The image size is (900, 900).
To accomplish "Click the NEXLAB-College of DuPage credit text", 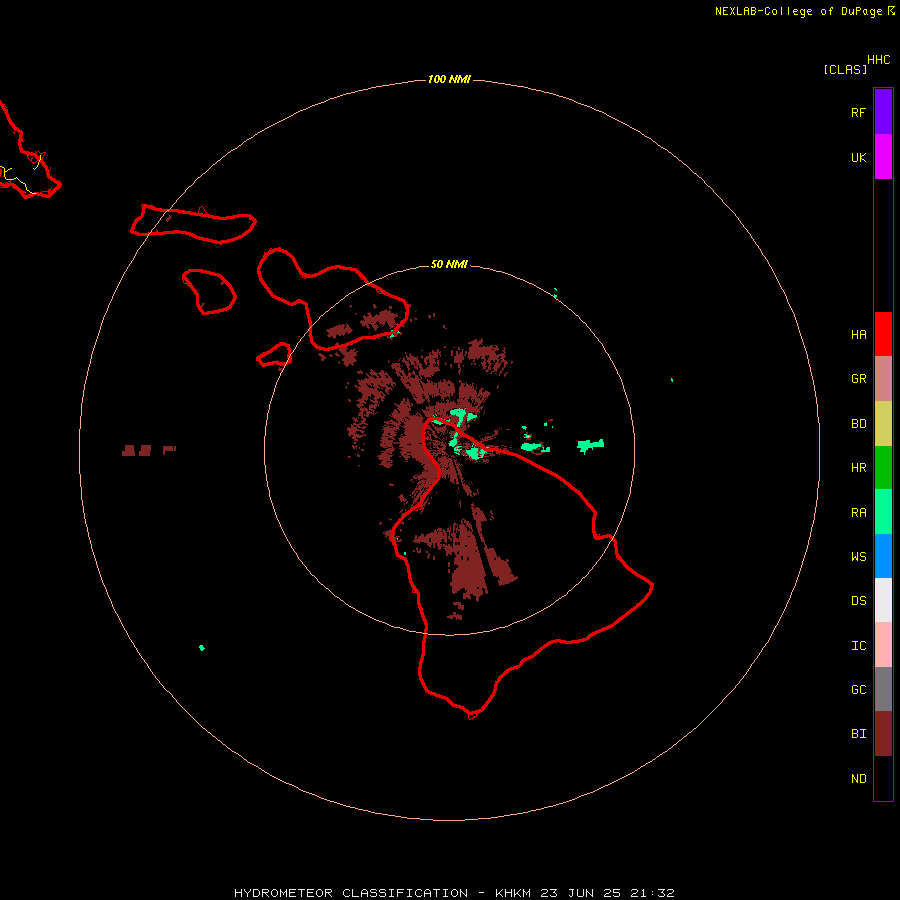I will point(798,11).
